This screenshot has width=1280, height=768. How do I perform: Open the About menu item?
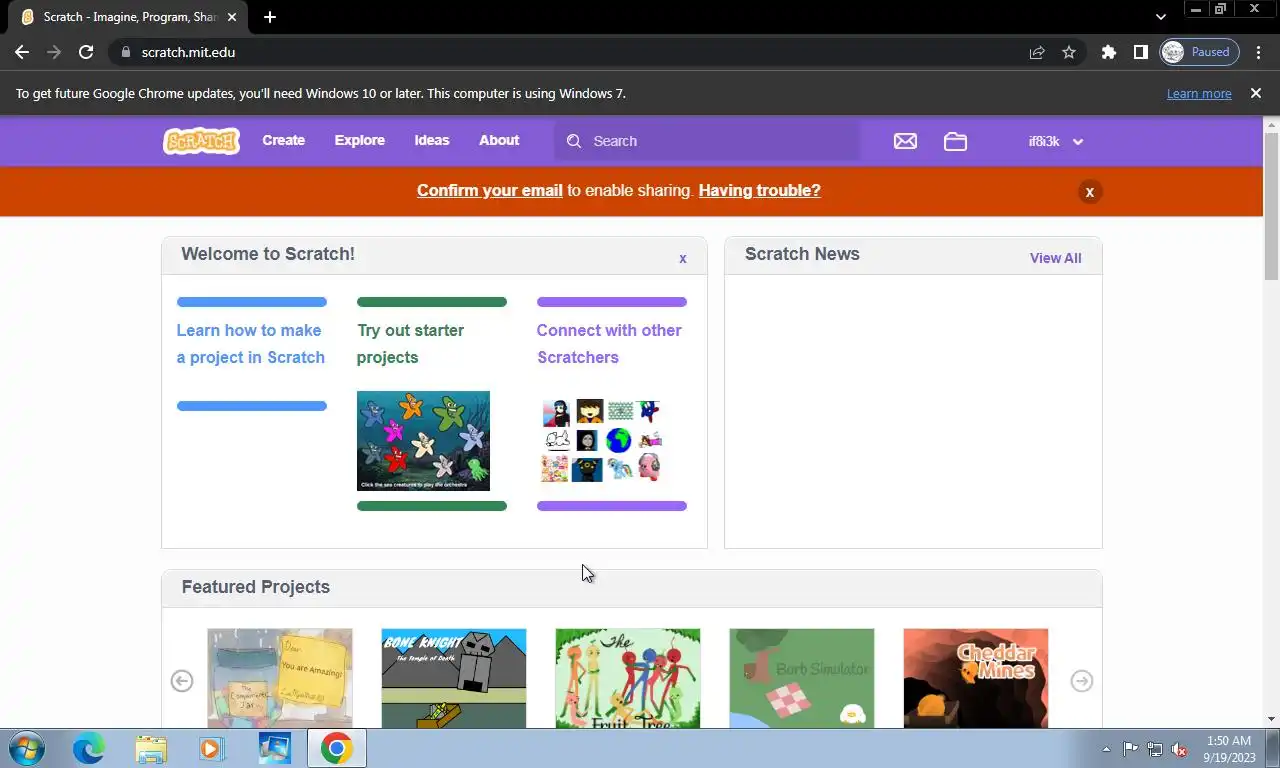pos(499,141)
